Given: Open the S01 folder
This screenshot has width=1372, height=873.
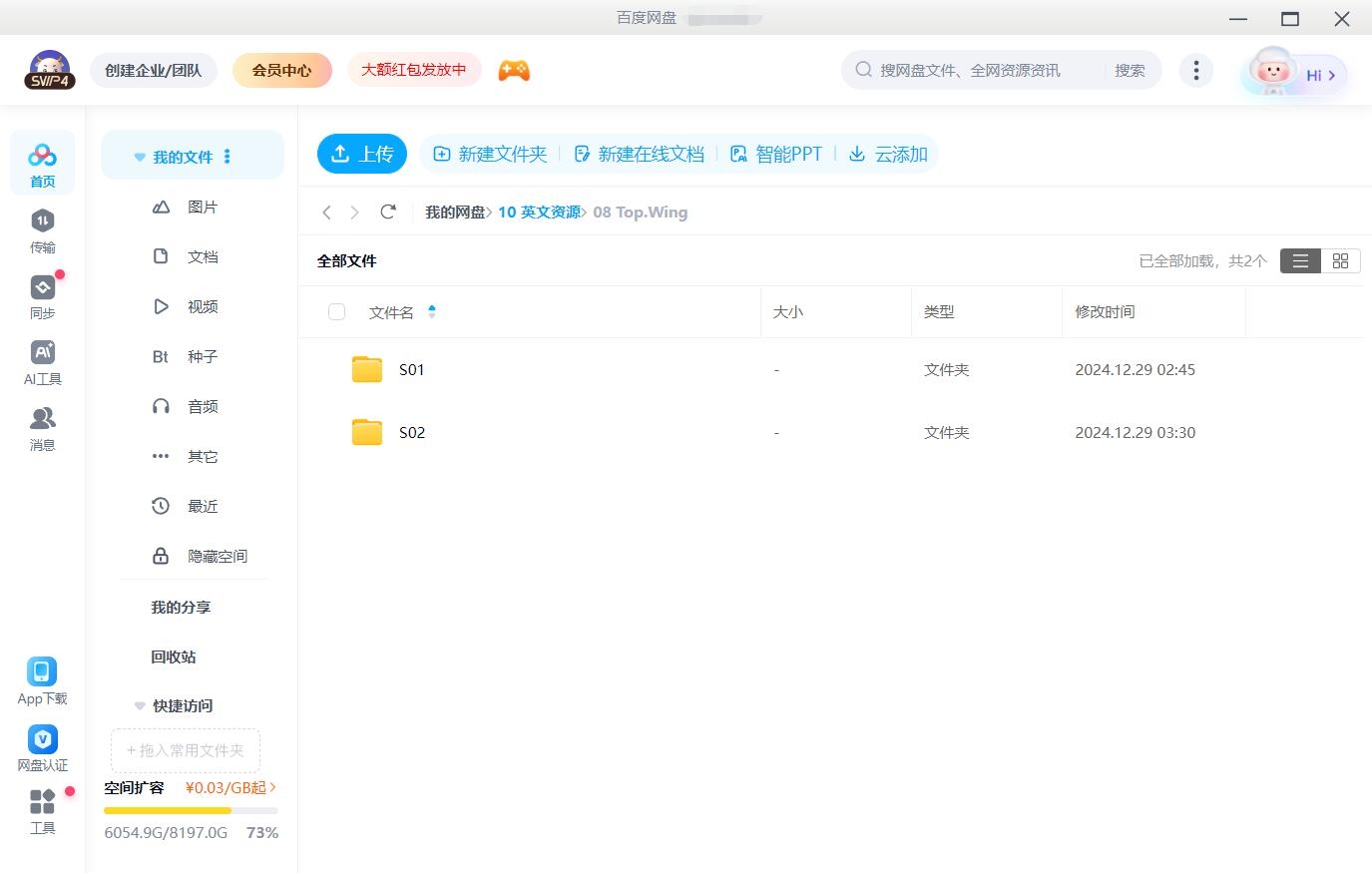Looking at the screenshot, I should pyautogui.click(x=411, y=369).
